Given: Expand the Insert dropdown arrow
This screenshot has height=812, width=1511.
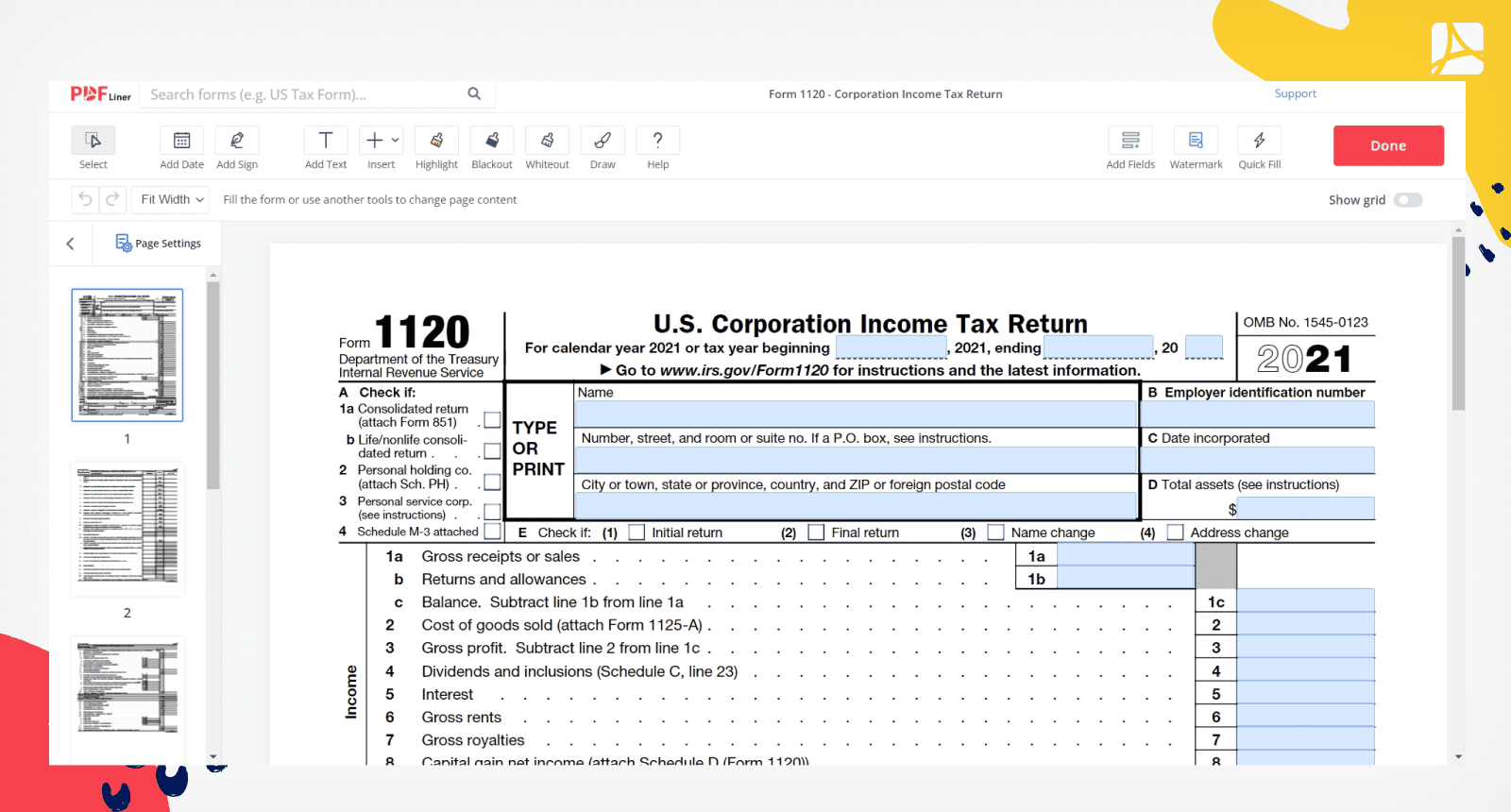Looking at the screenshot, I should pos(396,141).
